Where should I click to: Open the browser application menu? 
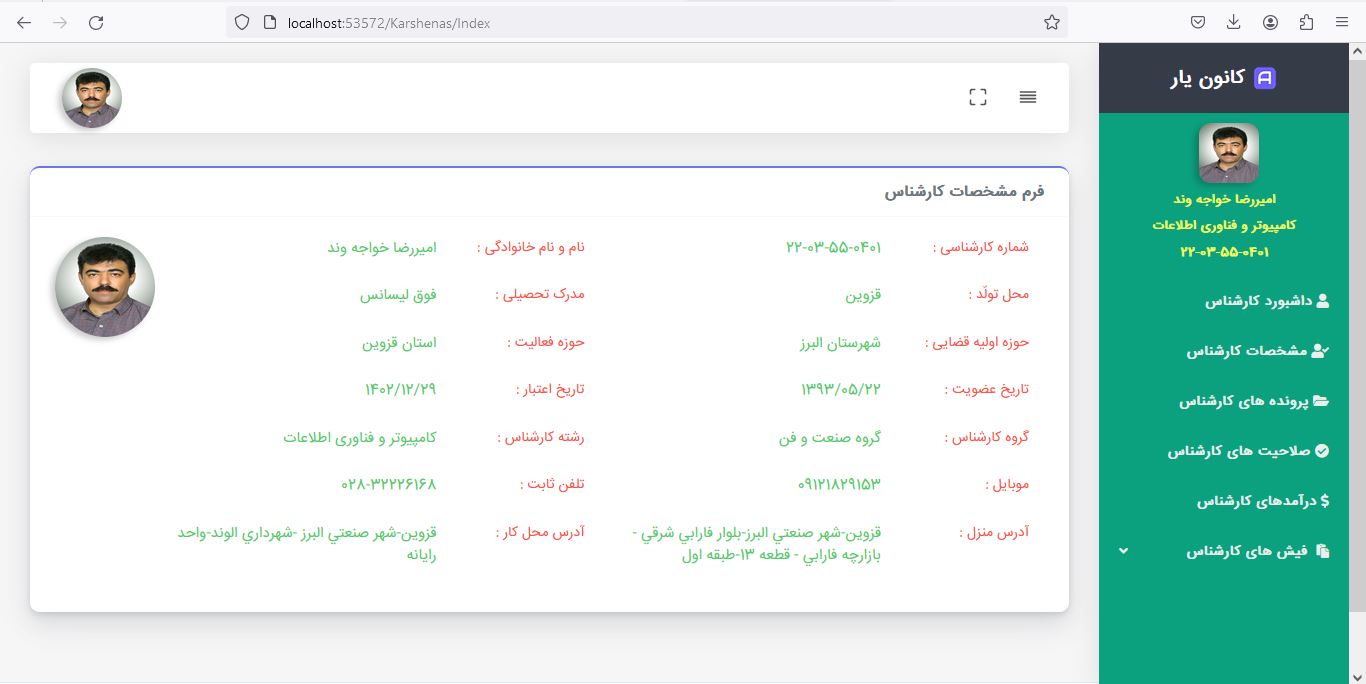(x=1342, y=22)
